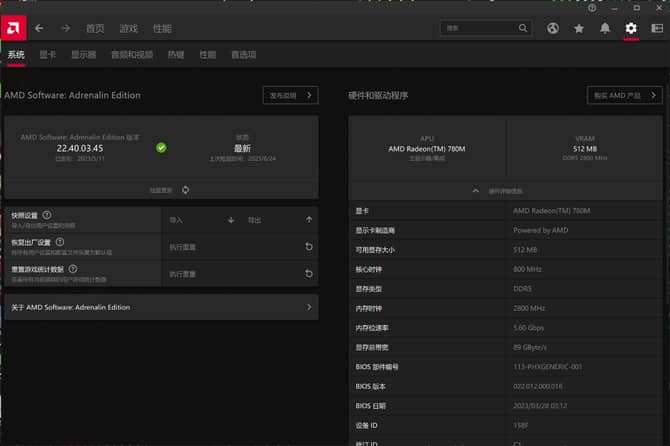The height and width of the screenshot is (446, 670).
Task: Select the 音频和视频 settings tab
Action: 132,55
